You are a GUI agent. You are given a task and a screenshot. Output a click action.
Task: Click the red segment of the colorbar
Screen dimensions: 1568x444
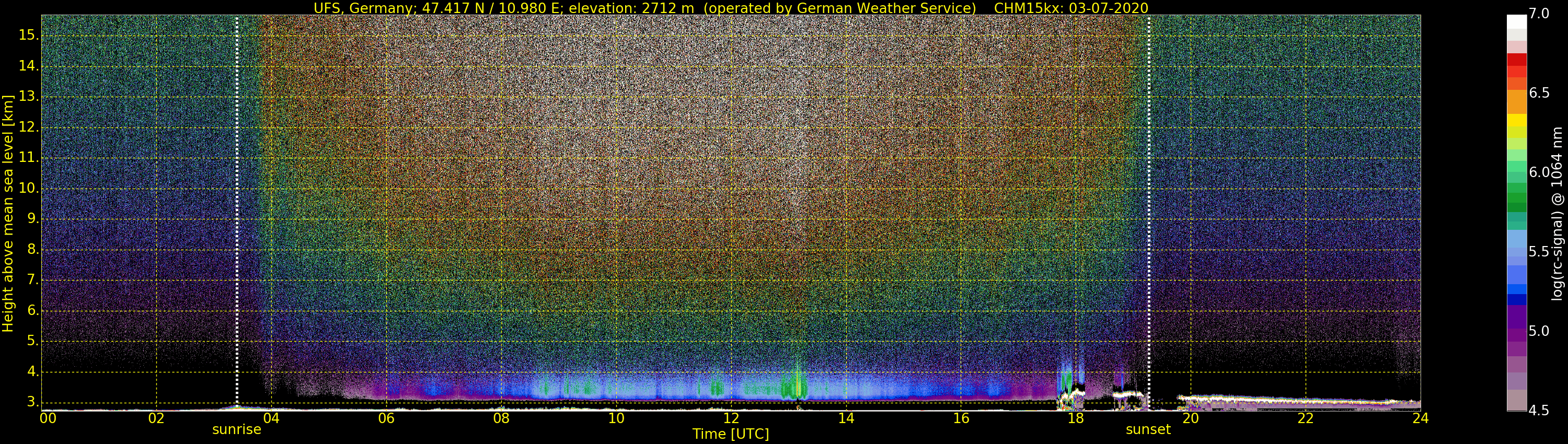click(1516, 60)
